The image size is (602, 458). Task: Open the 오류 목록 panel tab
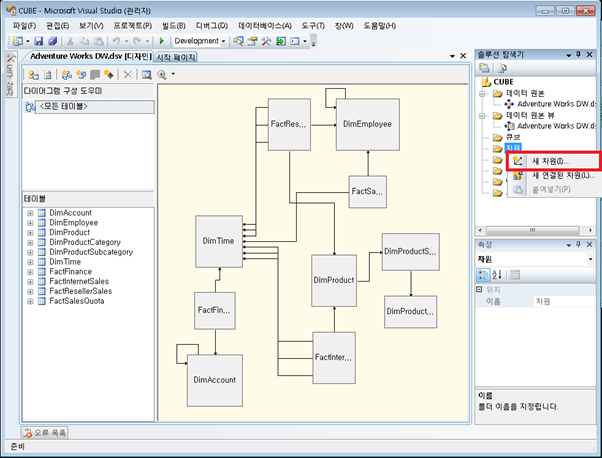[45, 433]
